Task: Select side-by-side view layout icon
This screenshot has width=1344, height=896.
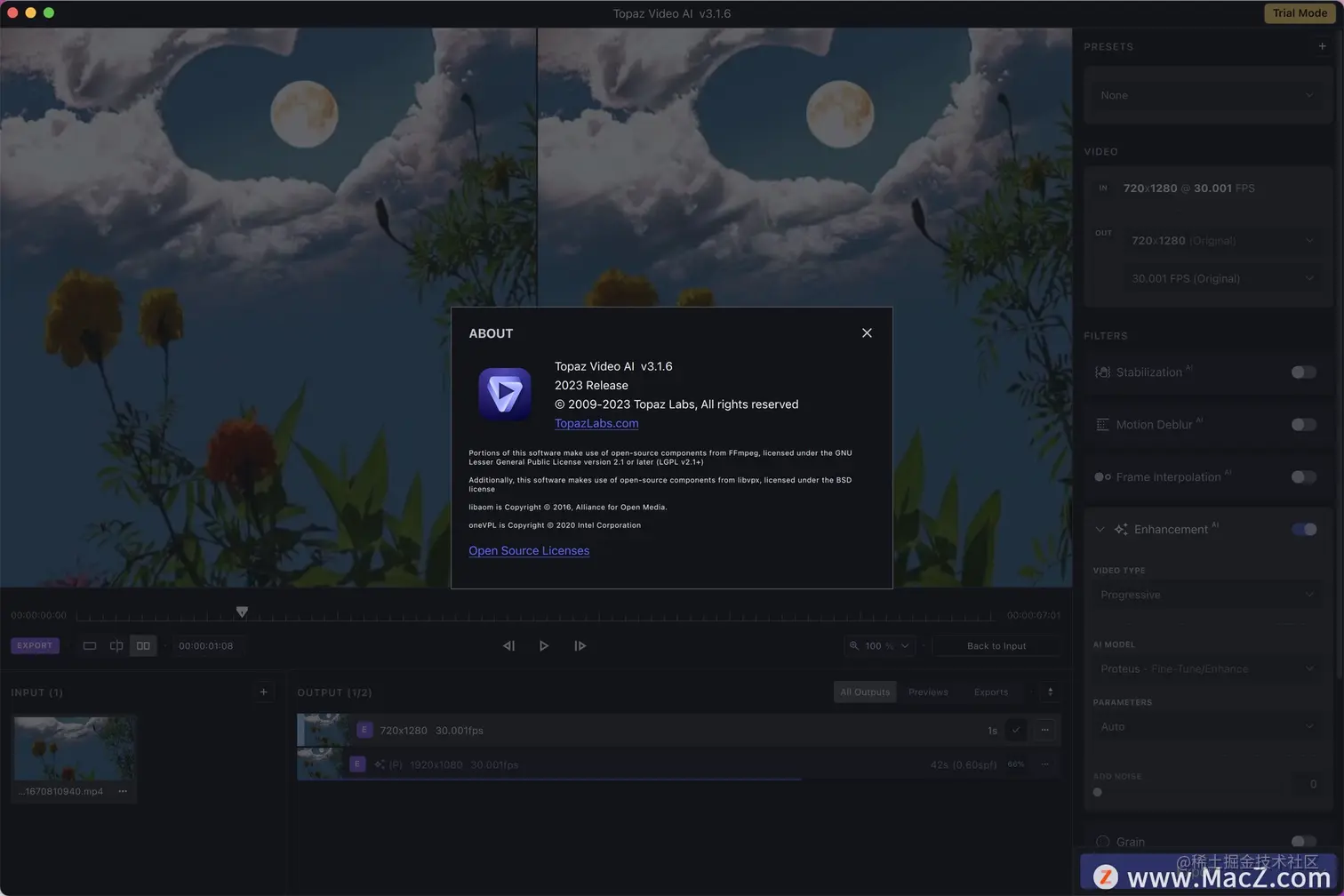Action: tap(143, 645)
